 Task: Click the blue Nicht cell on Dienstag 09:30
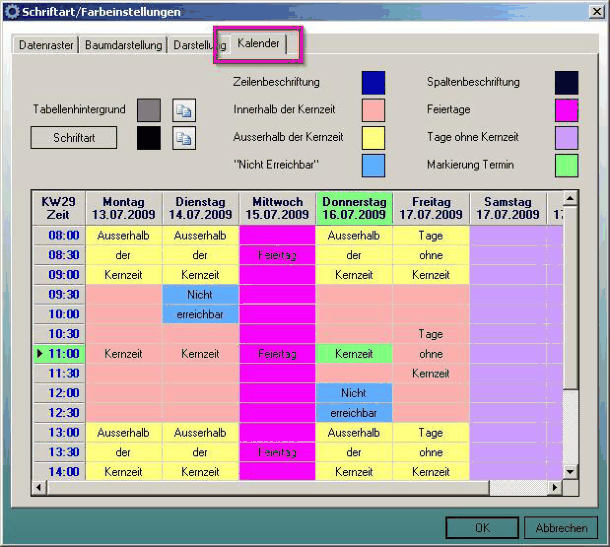click(200, 295)
